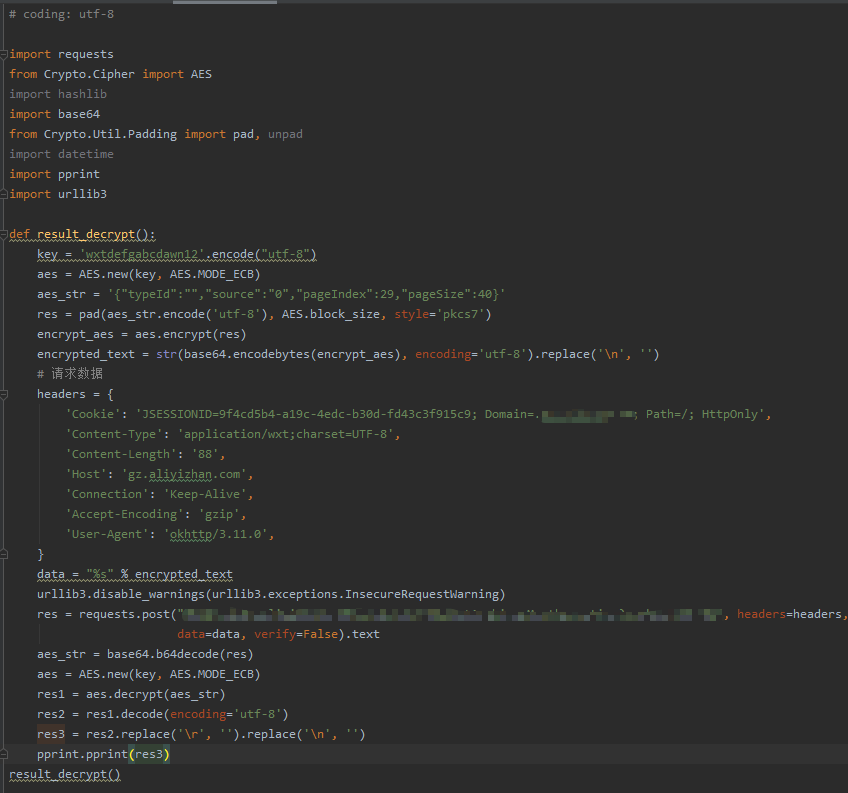Screen dimensions: 848x793
Task: Collapse the result_decrypt function definition
Action: click(x=4, y=234)
